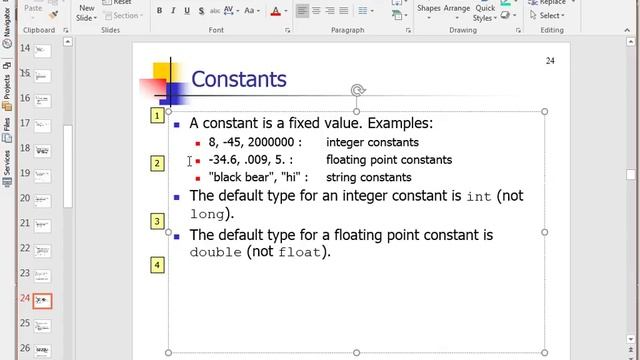Screen dimensions: 640x360
Task: Click the Add or Remove Columns icon
Action: coord(362,11)
